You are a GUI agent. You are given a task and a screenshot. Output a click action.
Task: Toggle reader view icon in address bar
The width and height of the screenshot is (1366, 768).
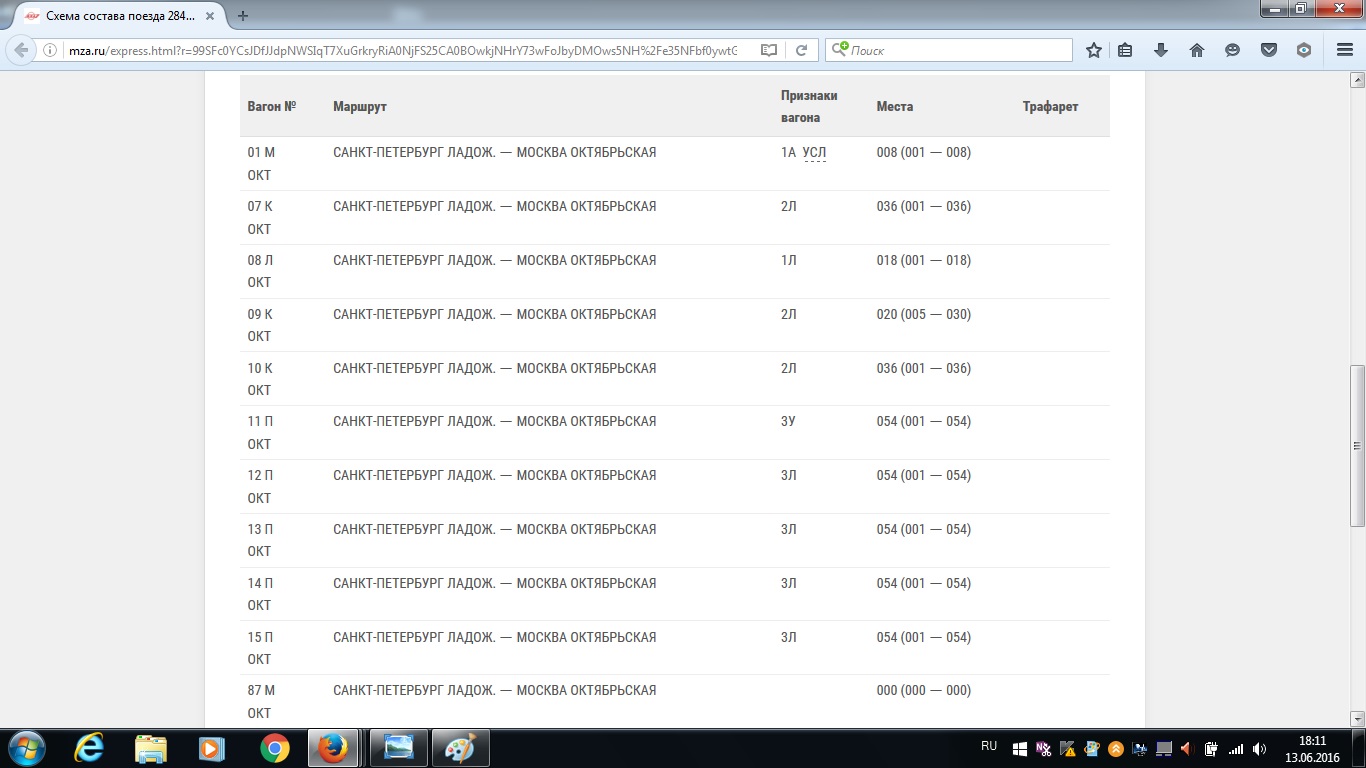coord(768,50)
